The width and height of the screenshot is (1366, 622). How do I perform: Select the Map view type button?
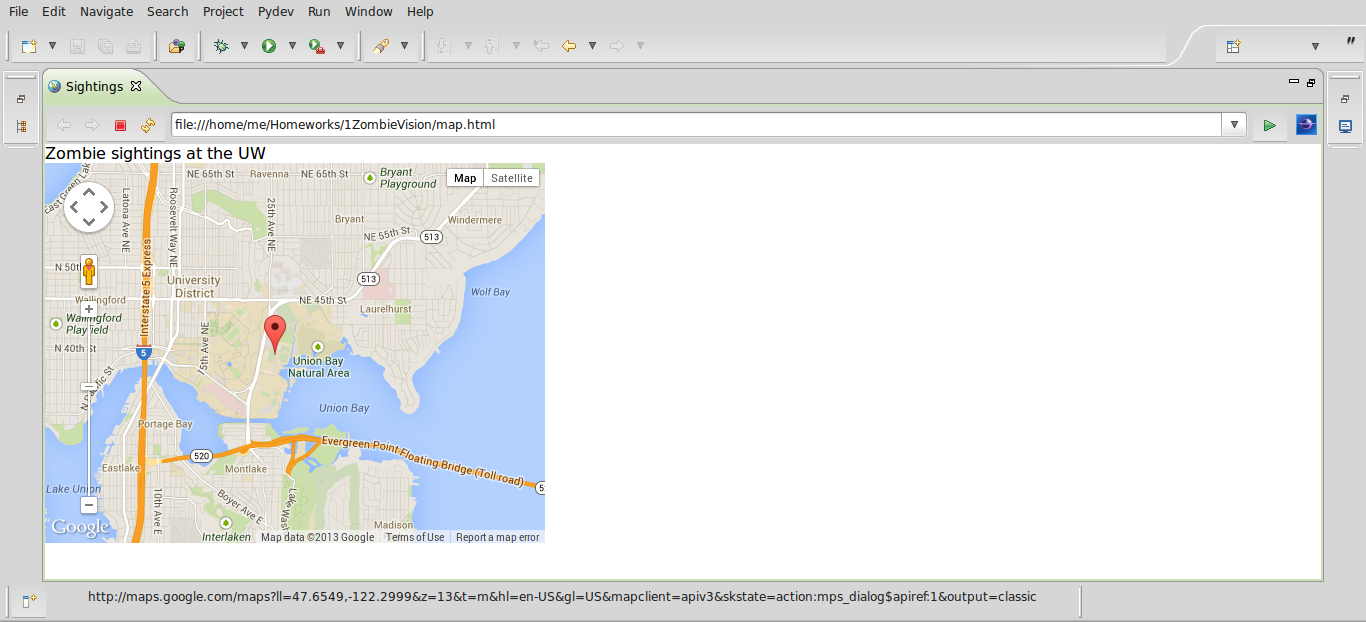pyautogui.click(x=465, y=178)
